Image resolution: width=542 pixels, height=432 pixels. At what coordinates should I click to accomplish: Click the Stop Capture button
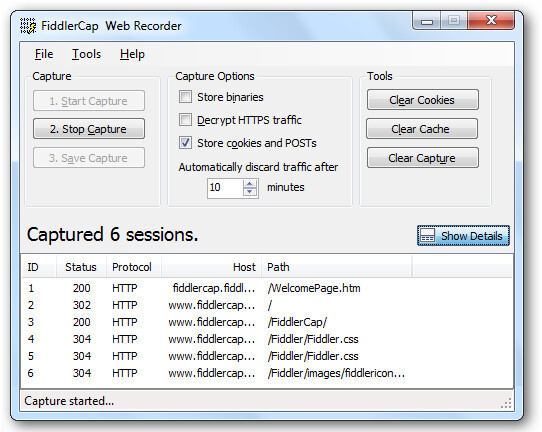(89, 129)
